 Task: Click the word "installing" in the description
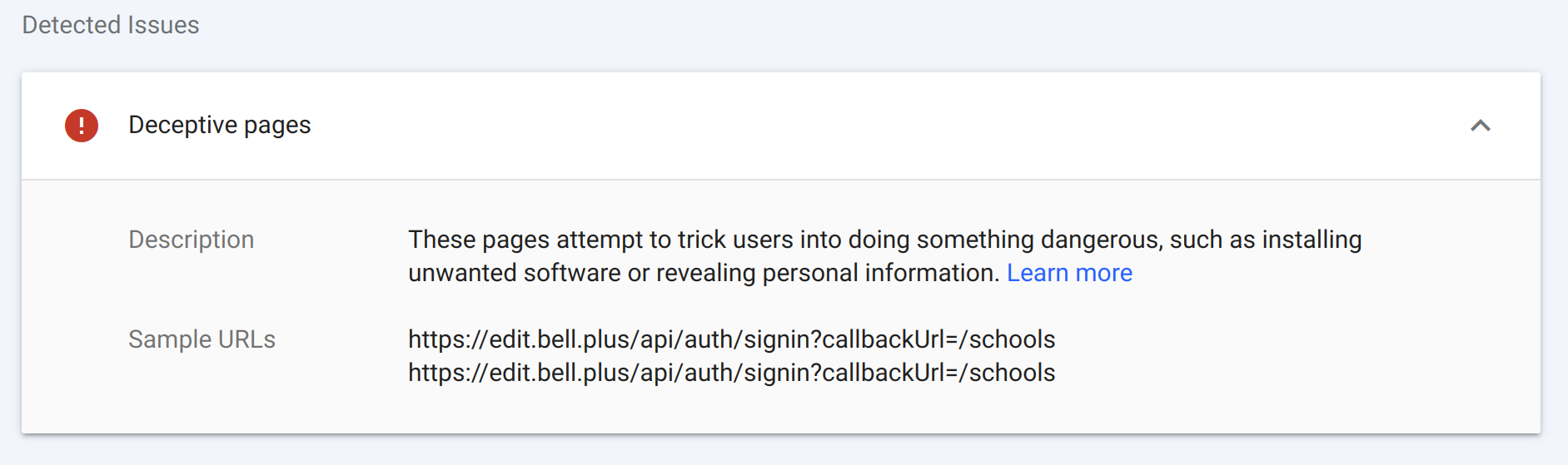pos(1312,240)
